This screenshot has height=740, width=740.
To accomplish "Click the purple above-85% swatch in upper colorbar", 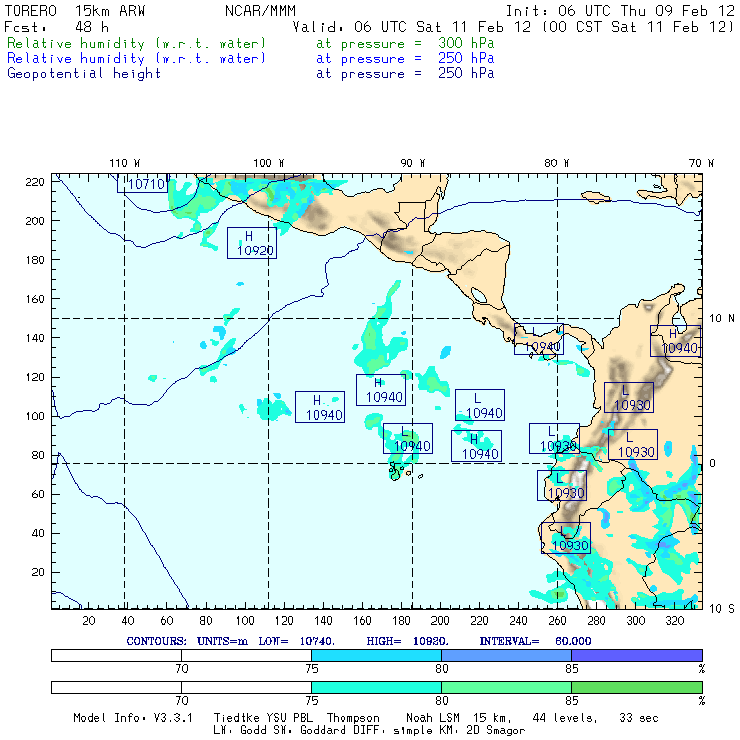I will 637,655.
